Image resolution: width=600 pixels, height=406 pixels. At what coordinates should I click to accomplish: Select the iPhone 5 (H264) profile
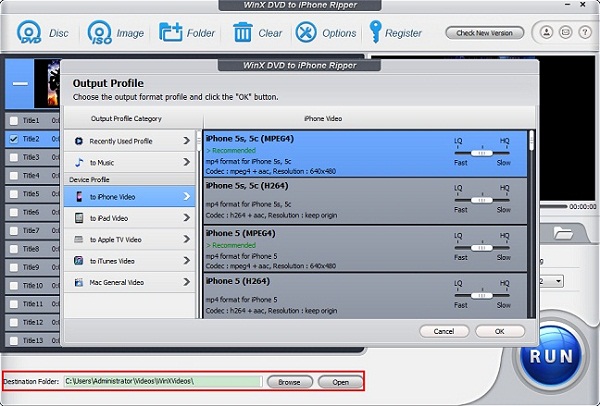(x=365, y=295)
